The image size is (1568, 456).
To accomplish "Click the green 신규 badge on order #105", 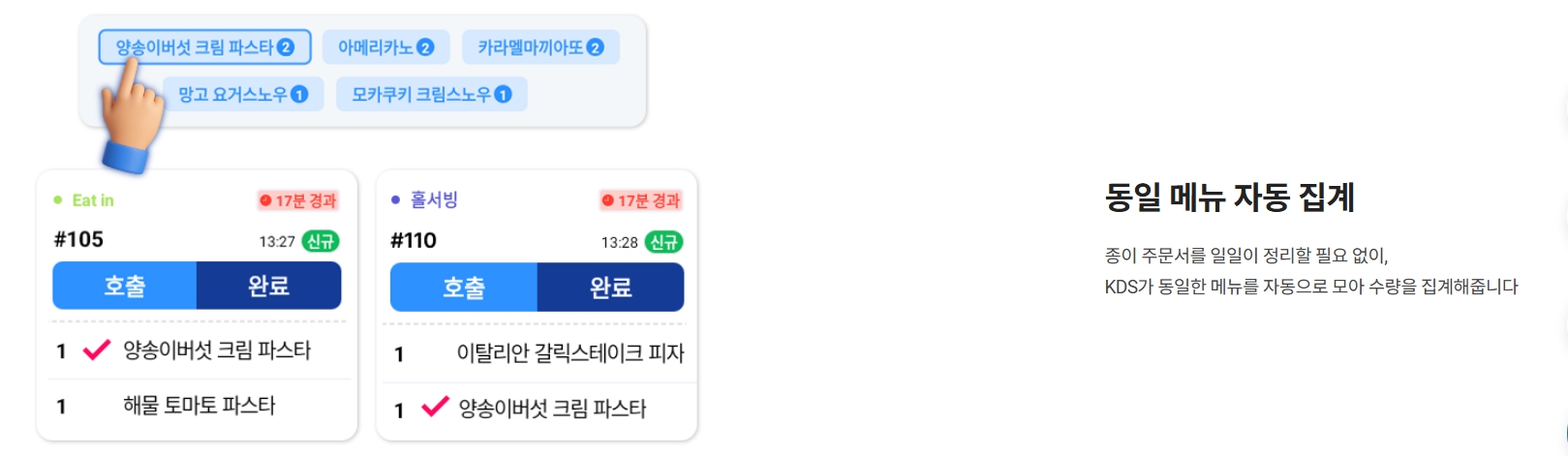I will click(x=321, y=241).
